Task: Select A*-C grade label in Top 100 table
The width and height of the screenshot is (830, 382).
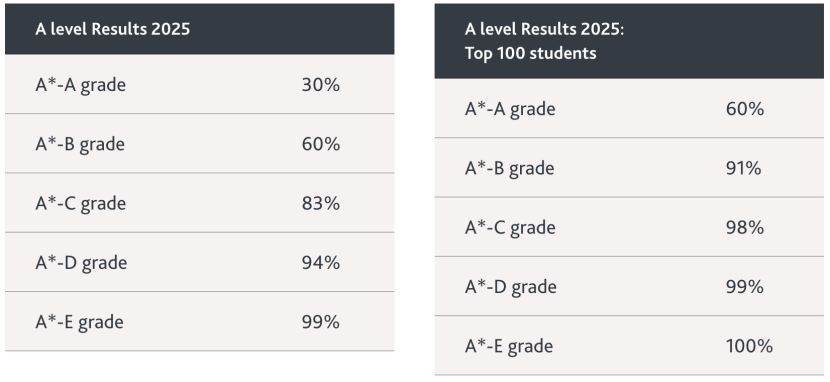Action: tap(510, 228)
